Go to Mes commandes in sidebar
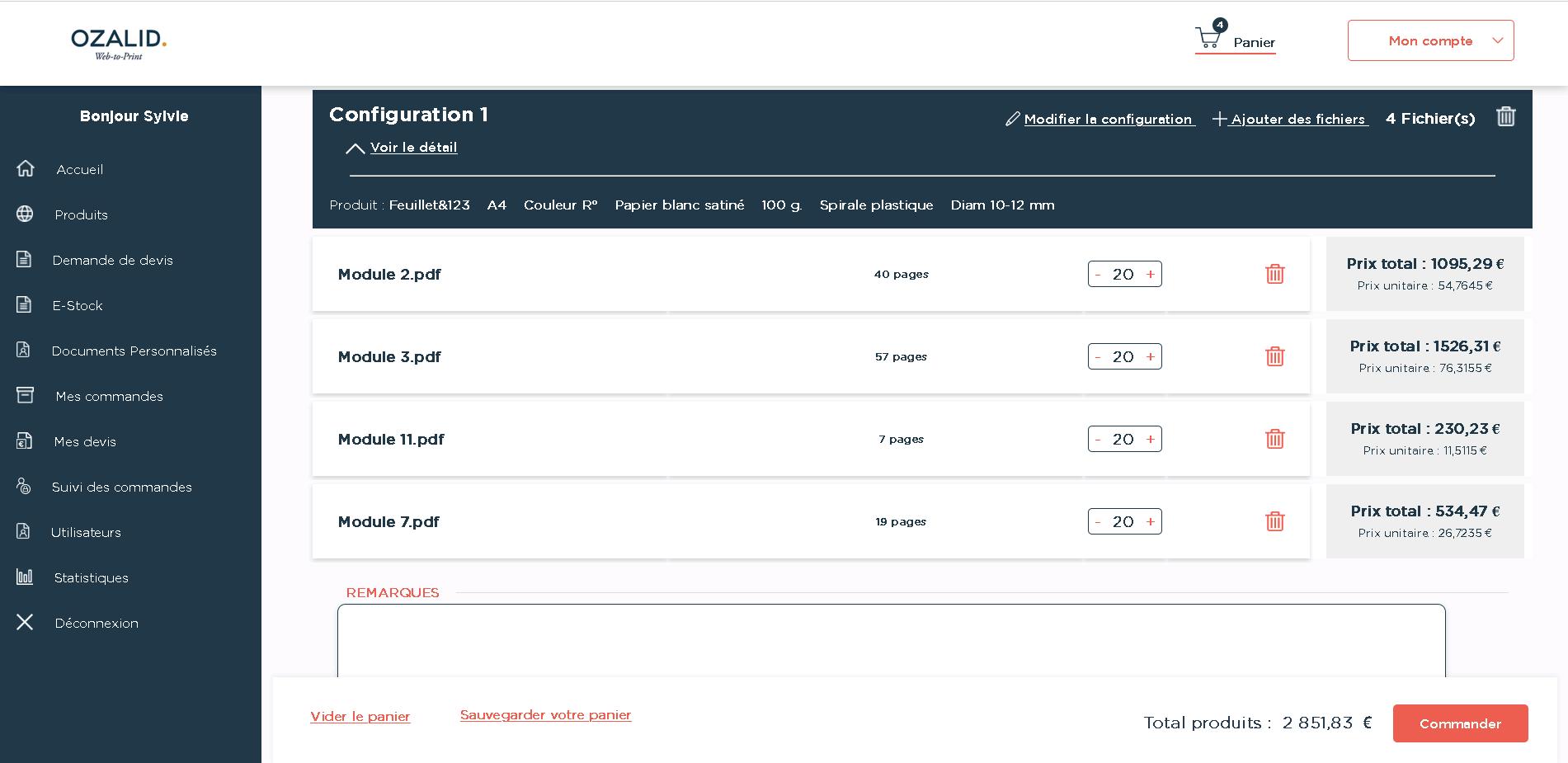Image resolution: width=1568 pixels, height=763 pixels. point(109,397)
